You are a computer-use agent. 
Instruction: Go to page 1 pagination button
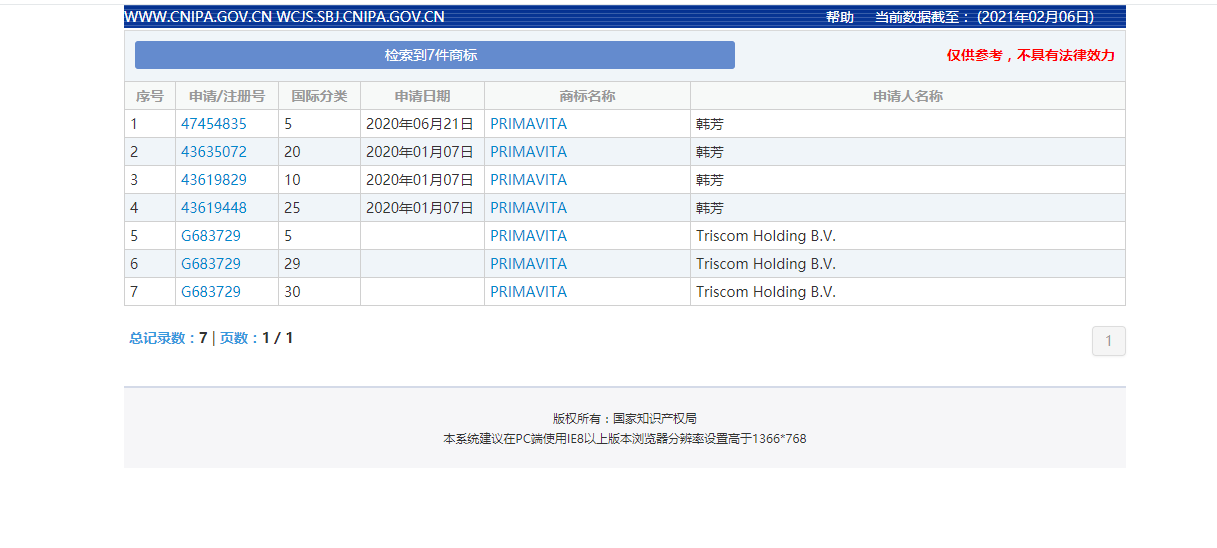(1108, 341)
